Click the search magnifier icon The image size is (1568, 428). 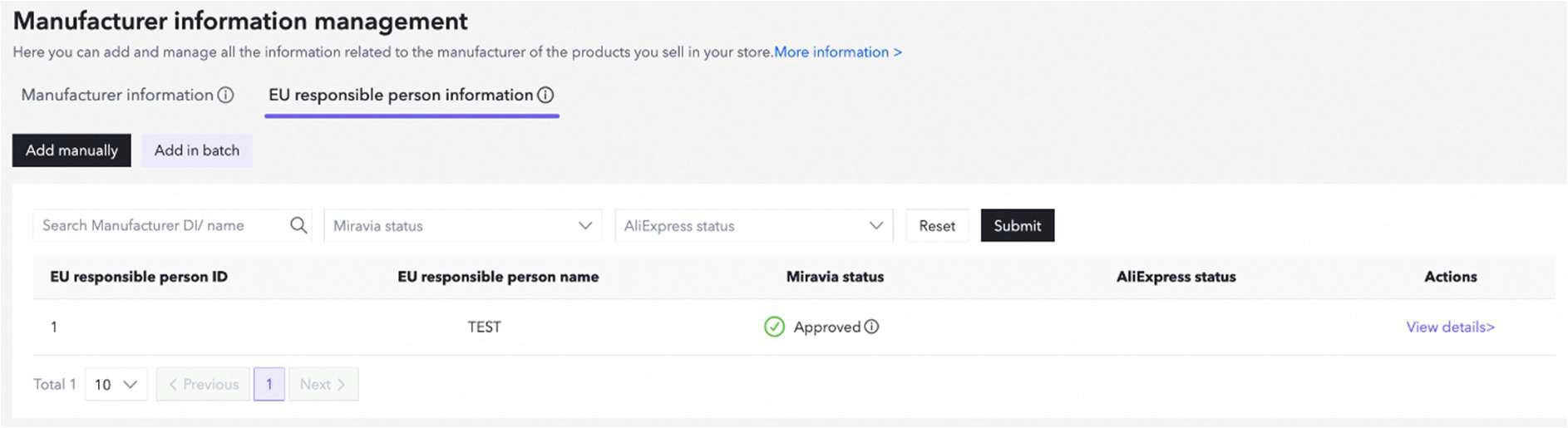(x=298, y=225)
